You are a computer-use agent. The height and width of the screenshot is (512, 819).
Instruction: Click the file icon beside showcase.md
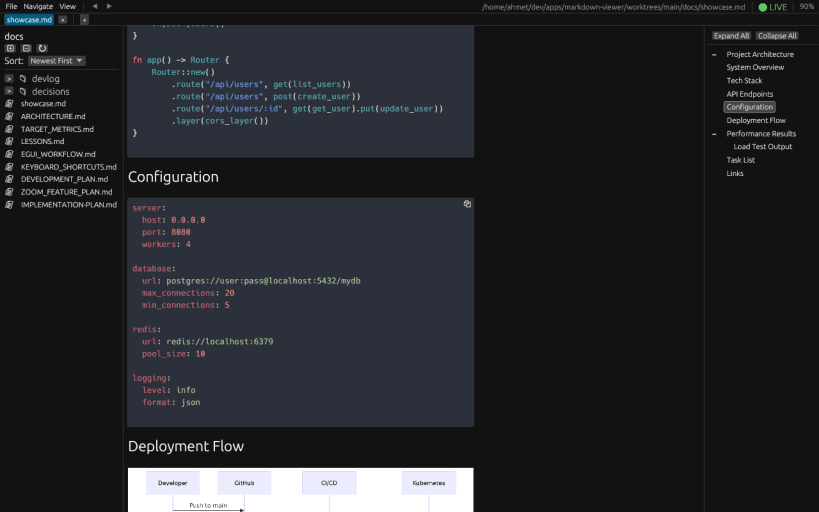tap(9, 103)
